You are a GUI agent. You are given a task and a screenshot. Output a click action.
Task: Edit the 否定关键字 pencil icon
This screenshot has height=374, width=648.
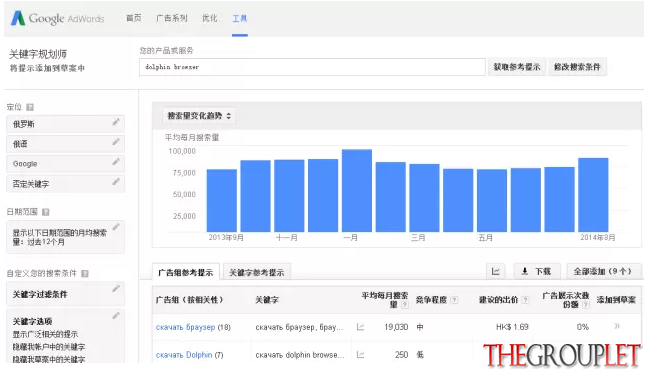[x=116, y=181]
